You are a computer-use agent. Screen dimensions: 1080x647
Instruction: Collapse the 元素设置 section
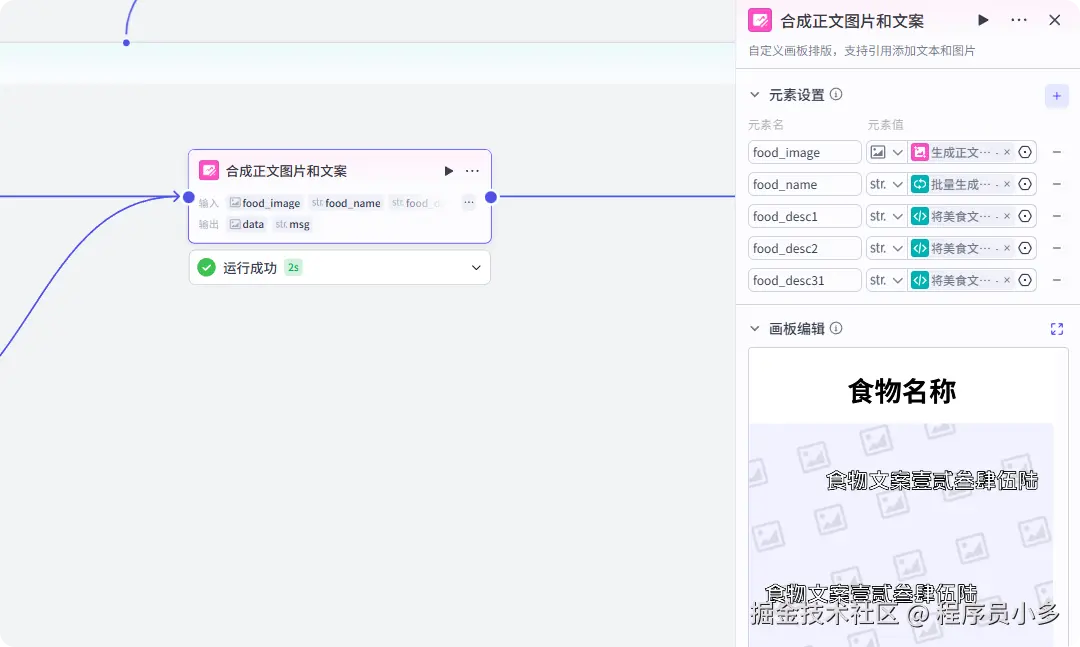pos(756,94)
